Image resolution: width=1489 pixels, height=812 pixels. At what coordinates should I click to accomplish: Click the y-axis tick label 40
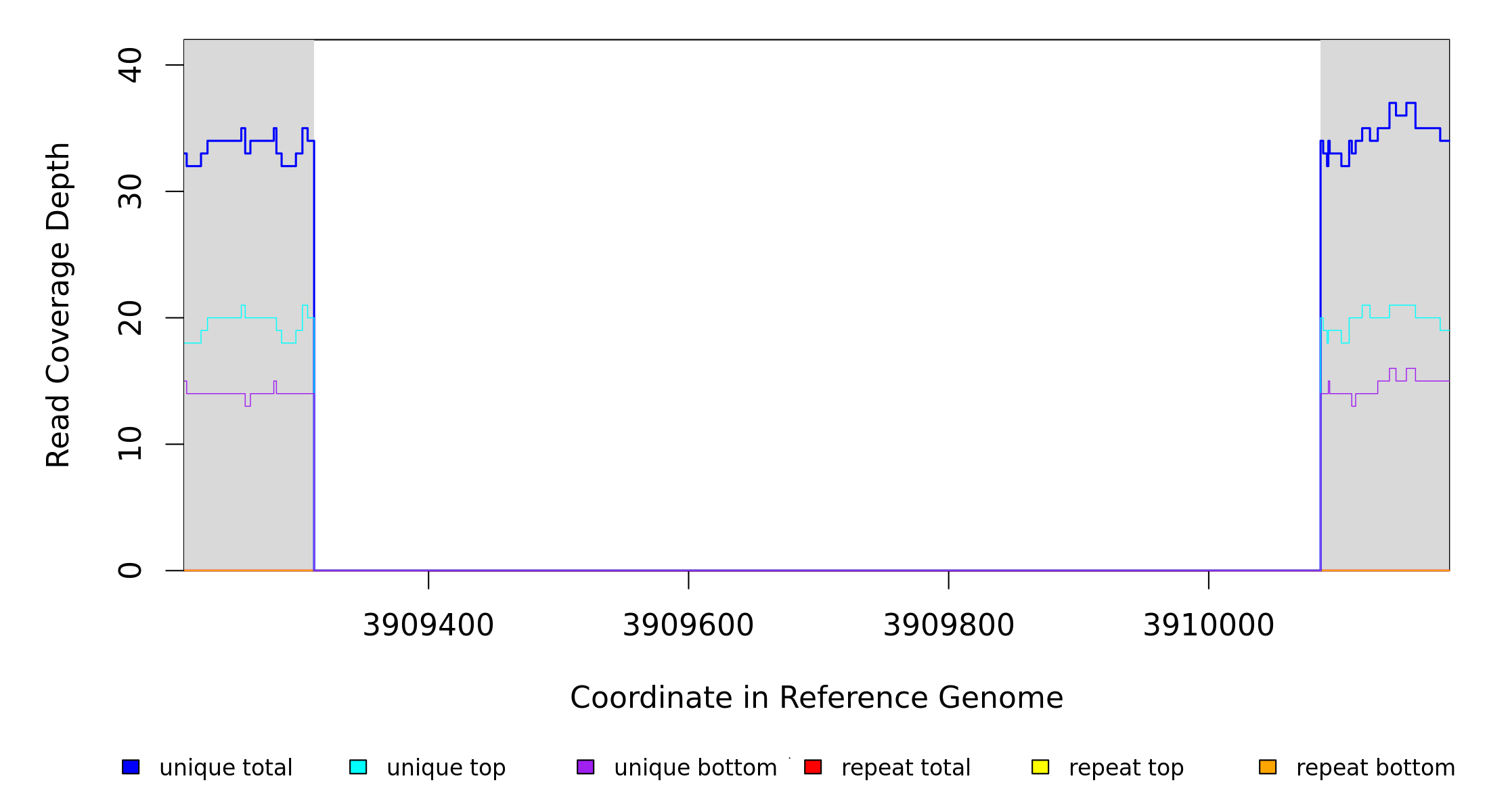130,65
